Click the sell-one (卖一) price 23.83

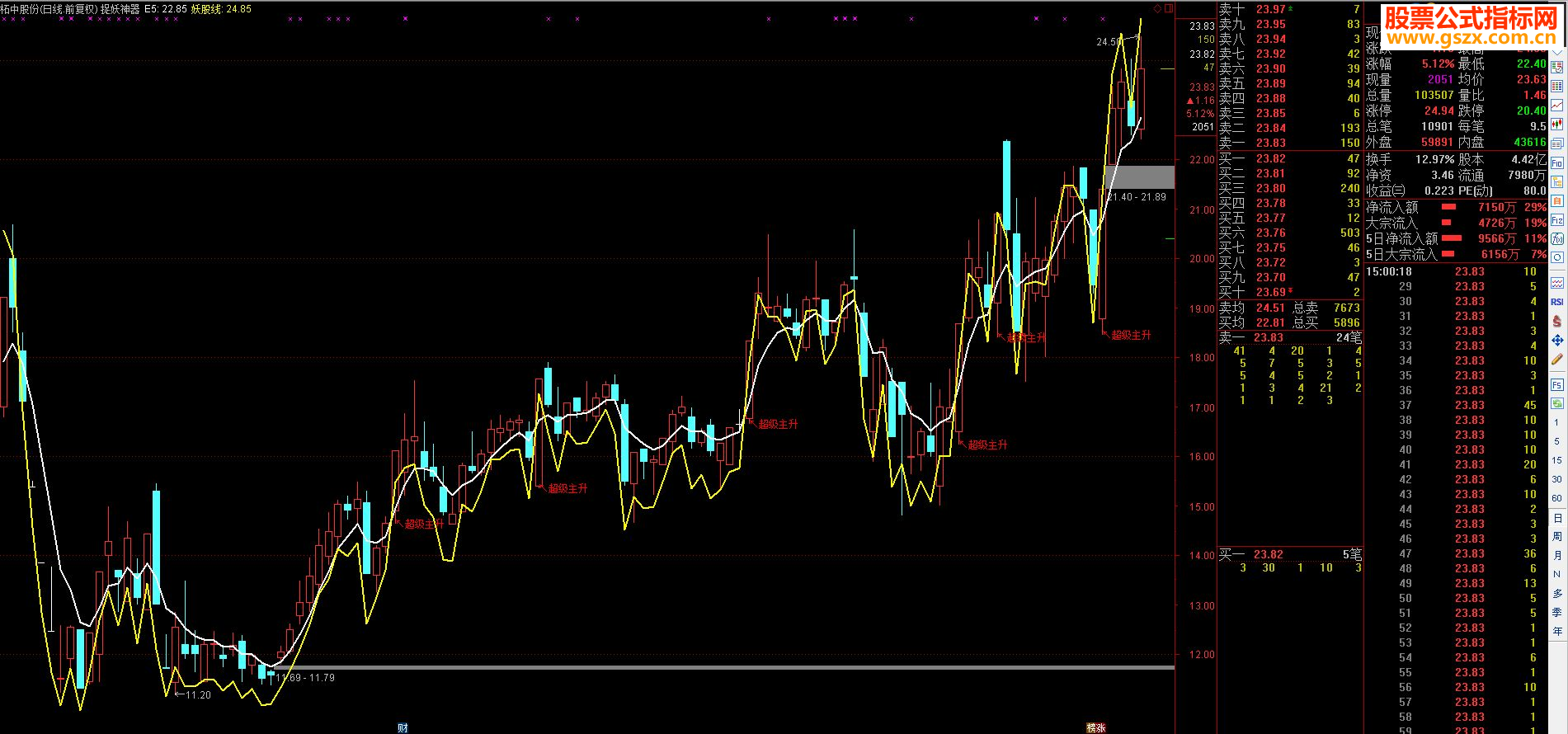point(1271,143)
